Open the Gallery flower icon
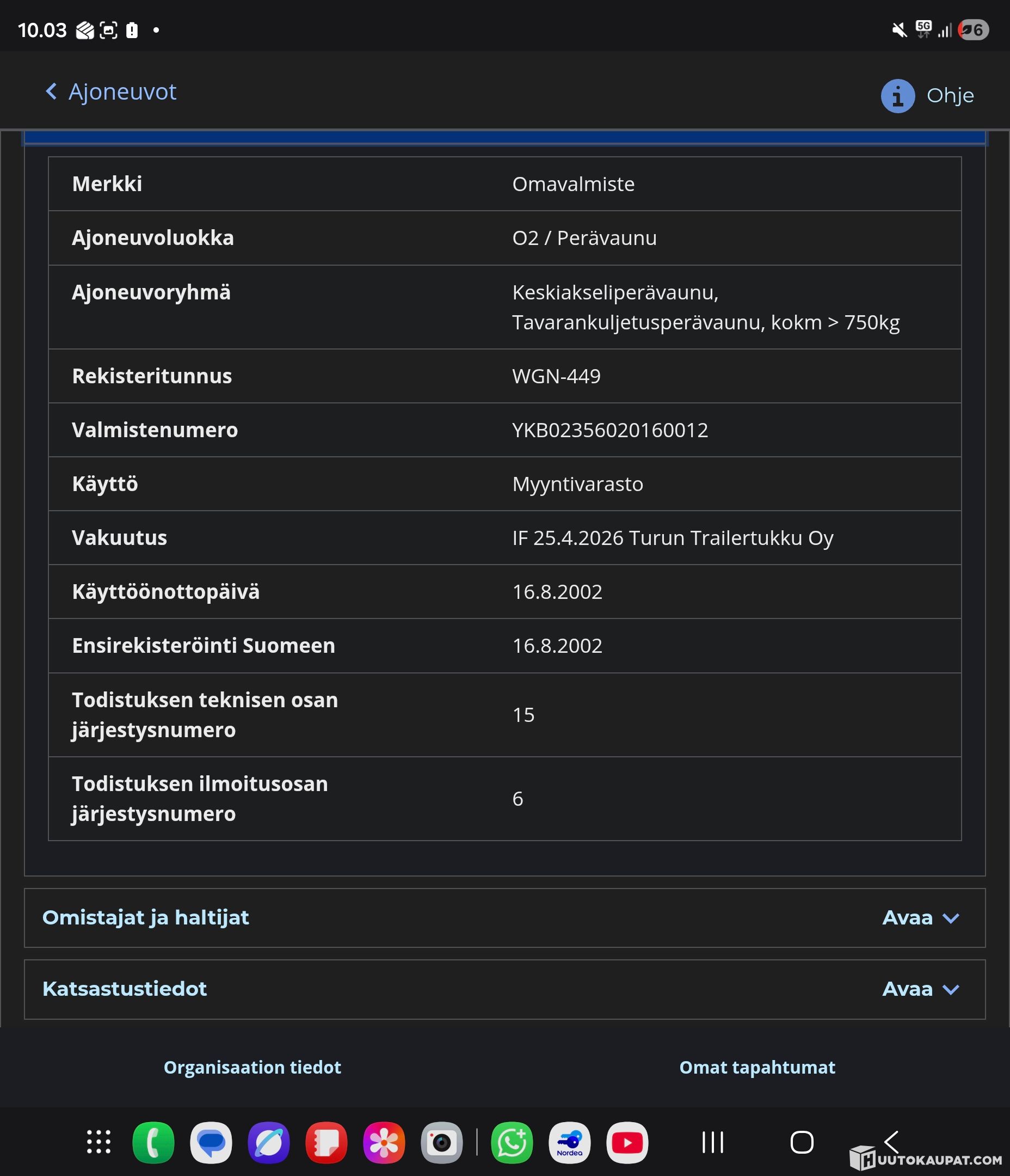 [x=384, y=1142]
